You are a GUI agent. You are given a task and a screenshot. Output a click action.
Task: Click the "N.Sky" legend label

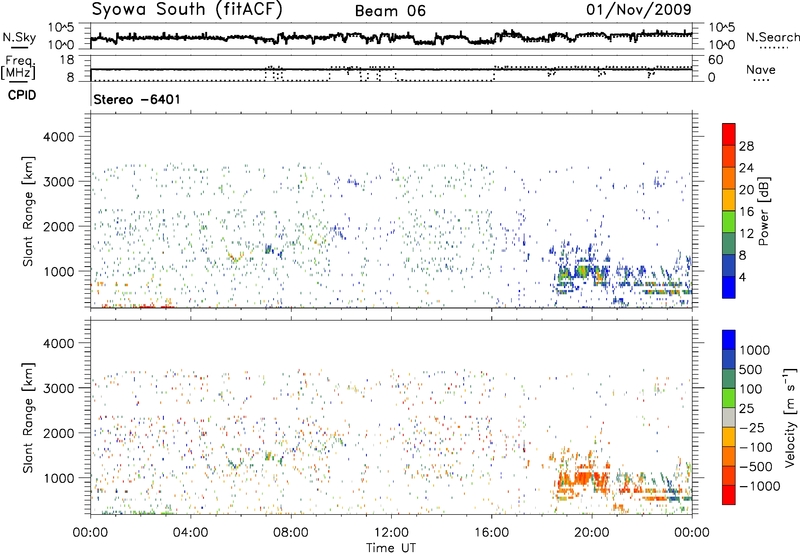(19, 37)
